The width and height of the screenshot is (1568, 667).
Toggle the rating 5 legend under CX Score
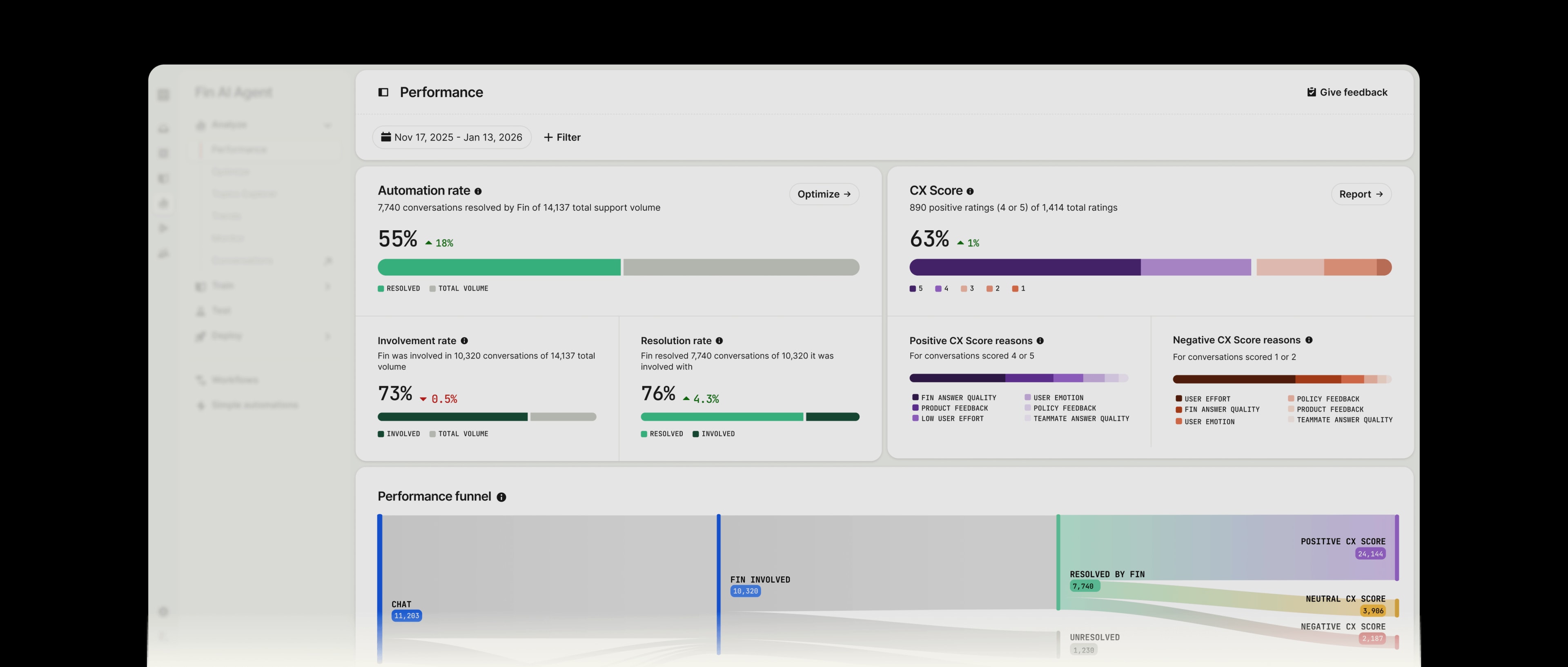click(x=913, y=289)
